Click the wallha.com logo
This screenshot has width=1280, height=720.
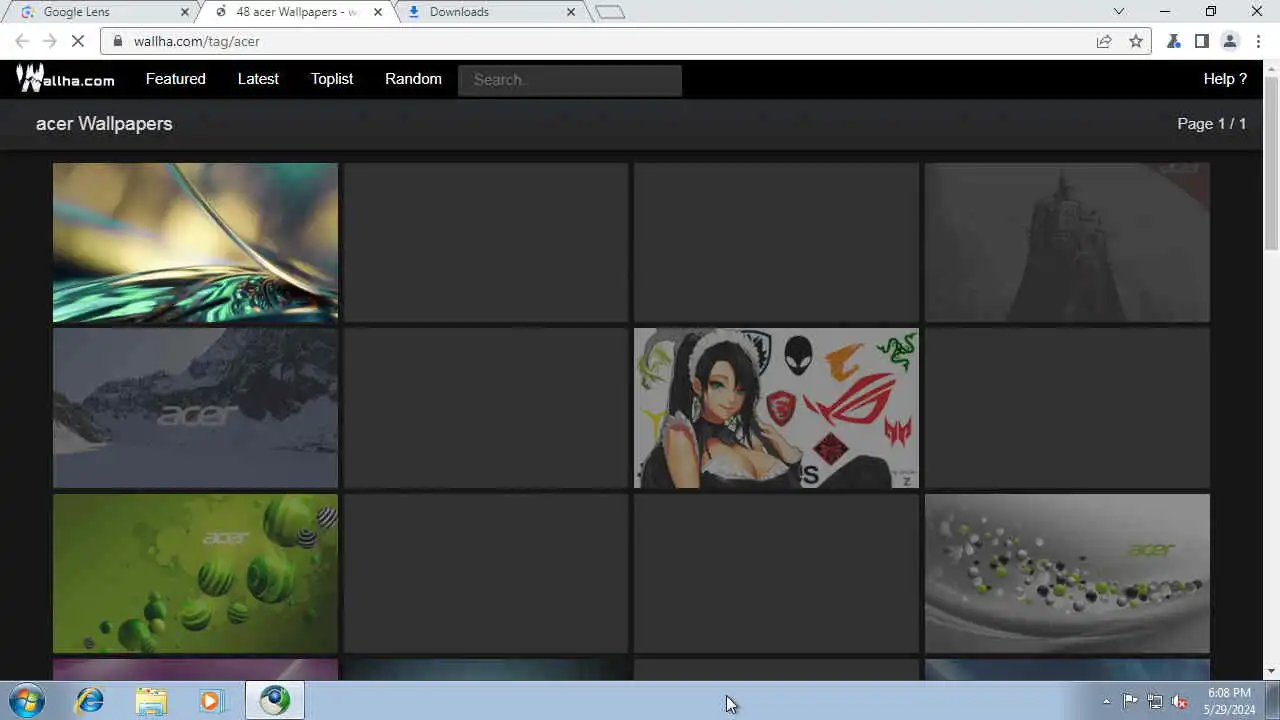[x=66, y=78]
